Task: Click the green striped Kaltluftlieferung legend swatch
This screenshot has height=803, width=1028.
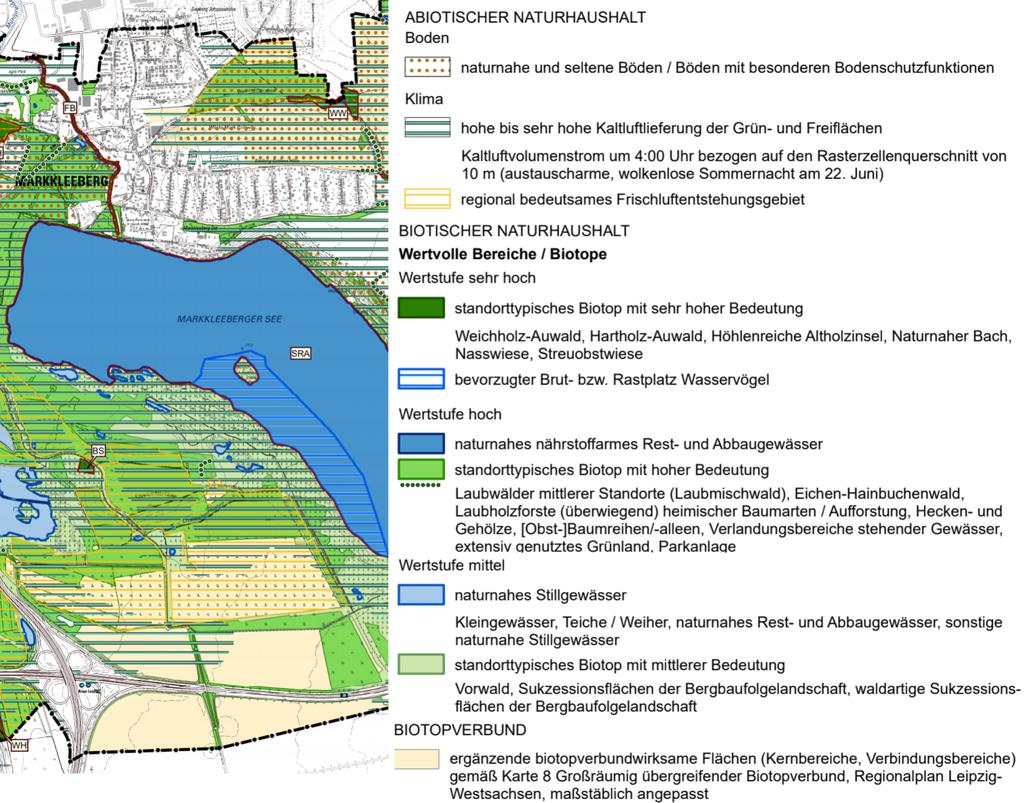Action: (x=427, y=127)
